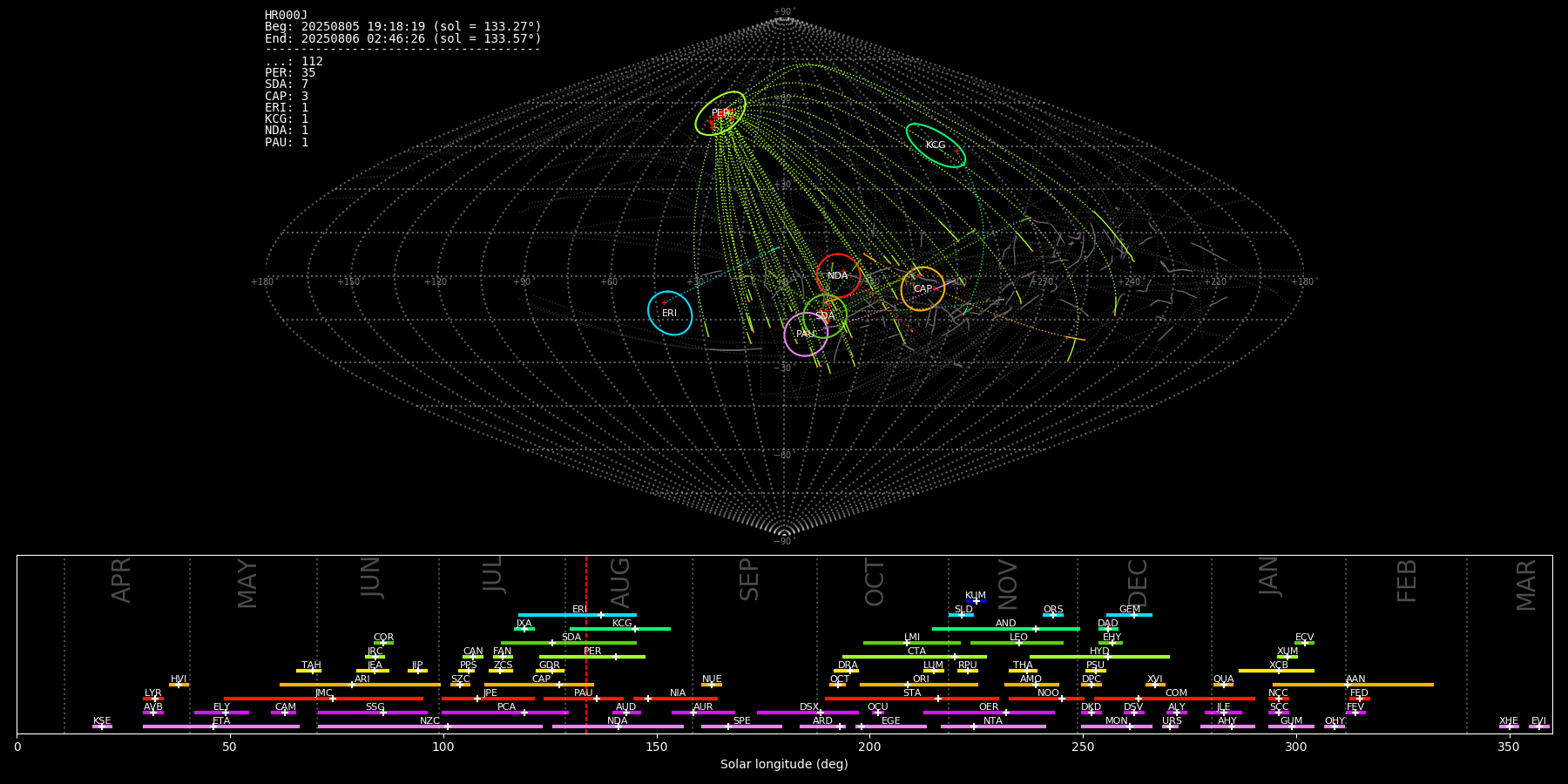Image resolution: width=1568 pixels, height=784 pixels.
Task: Click the LEO shower label in timeline
Action: (x=1018, y=637)
